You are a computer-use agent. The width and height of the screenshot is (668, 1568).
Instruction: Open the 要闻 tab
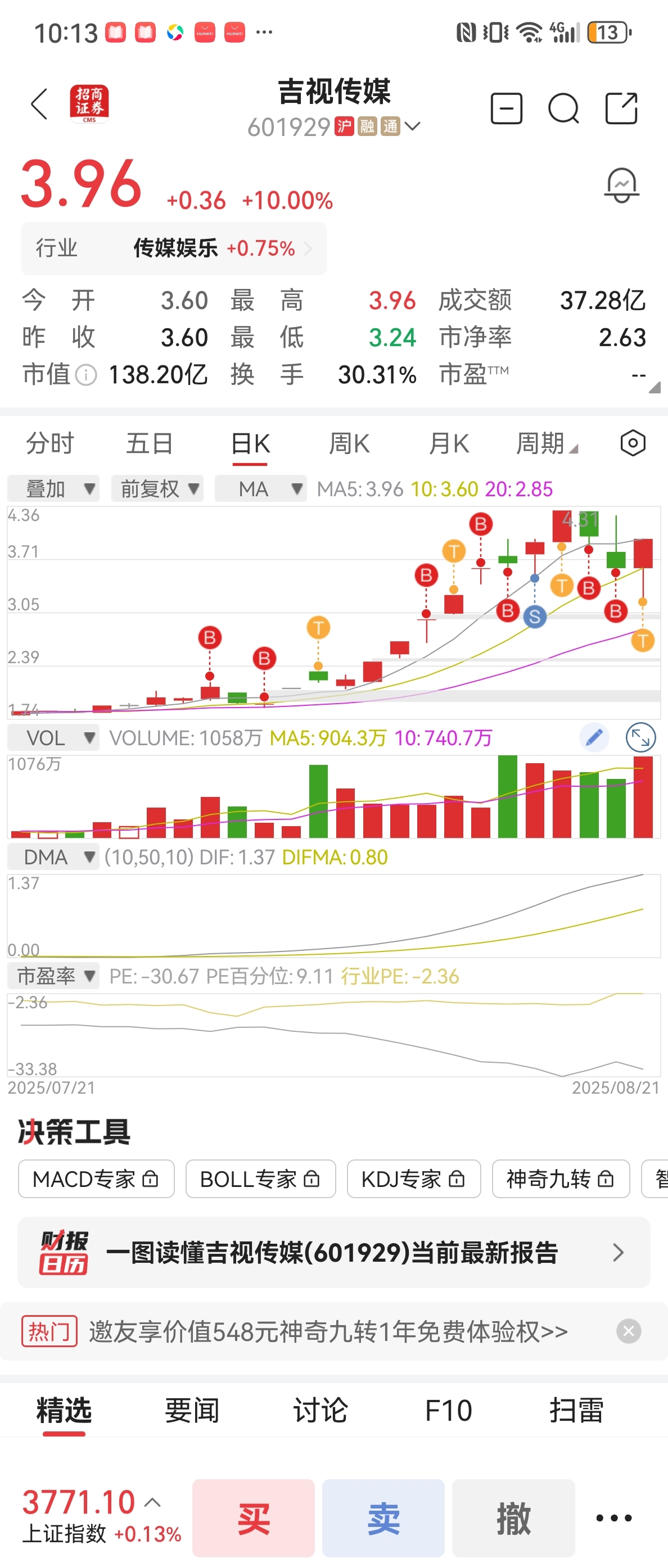(192, 1410)
